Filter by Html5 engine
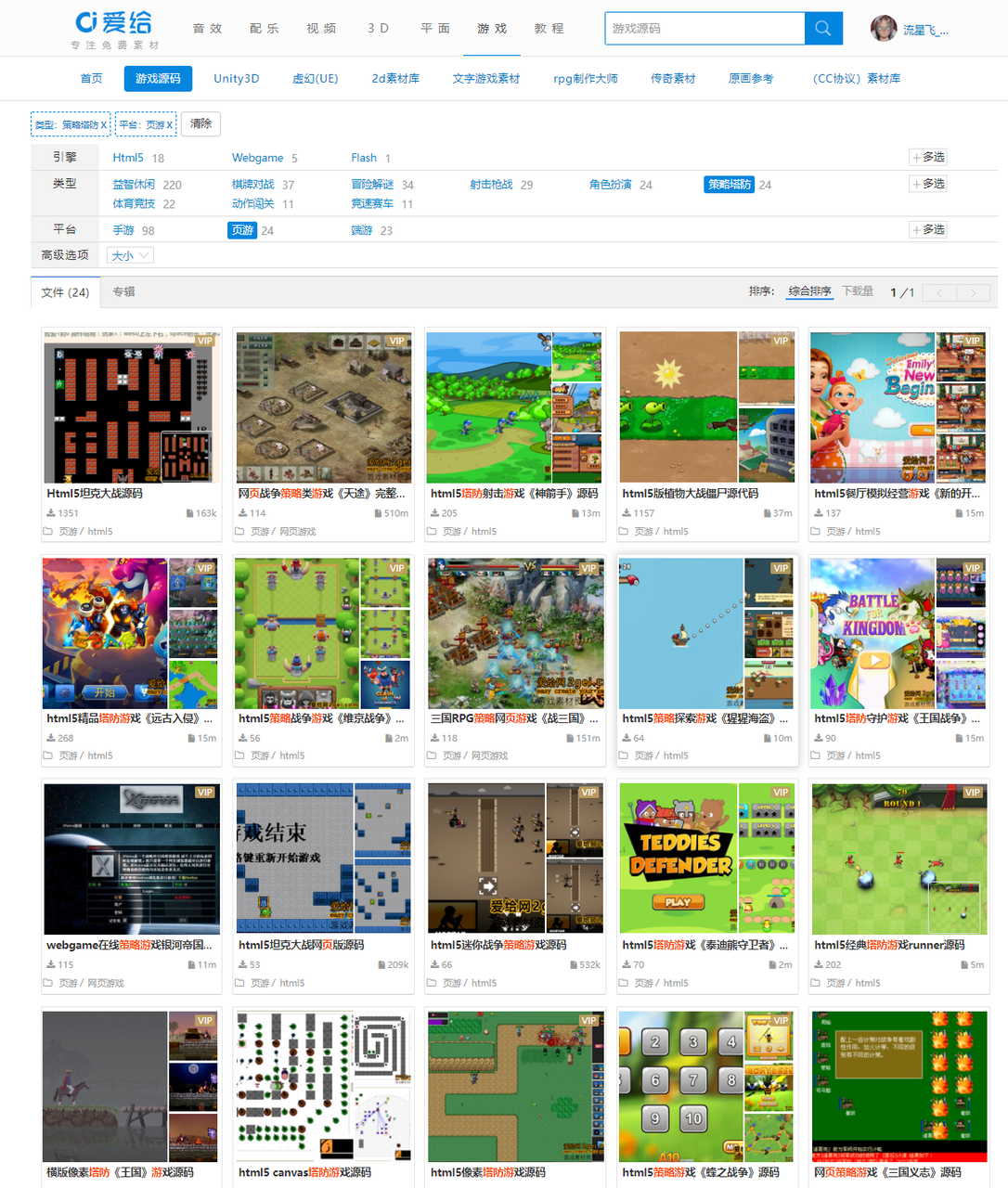 click(128, 158)
